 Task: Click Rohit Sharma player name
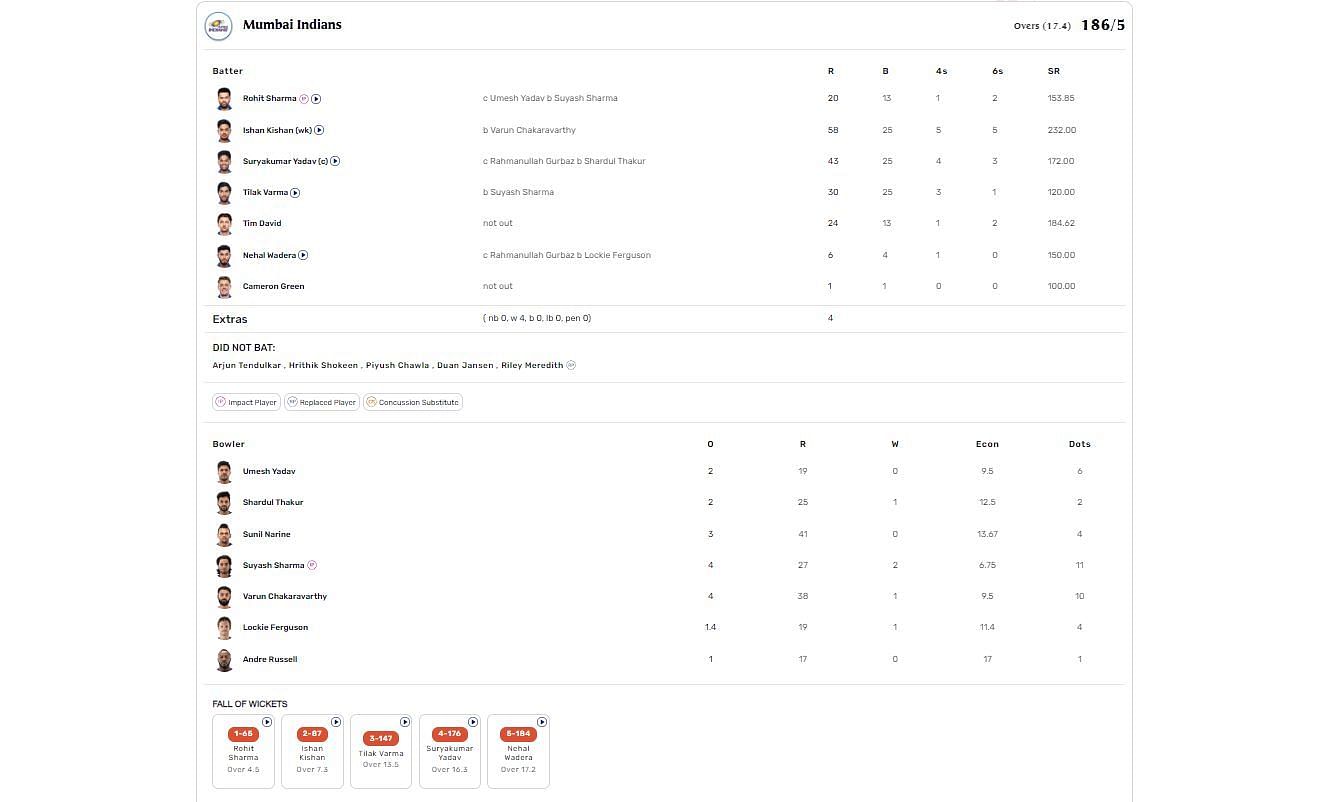(269, 99)
